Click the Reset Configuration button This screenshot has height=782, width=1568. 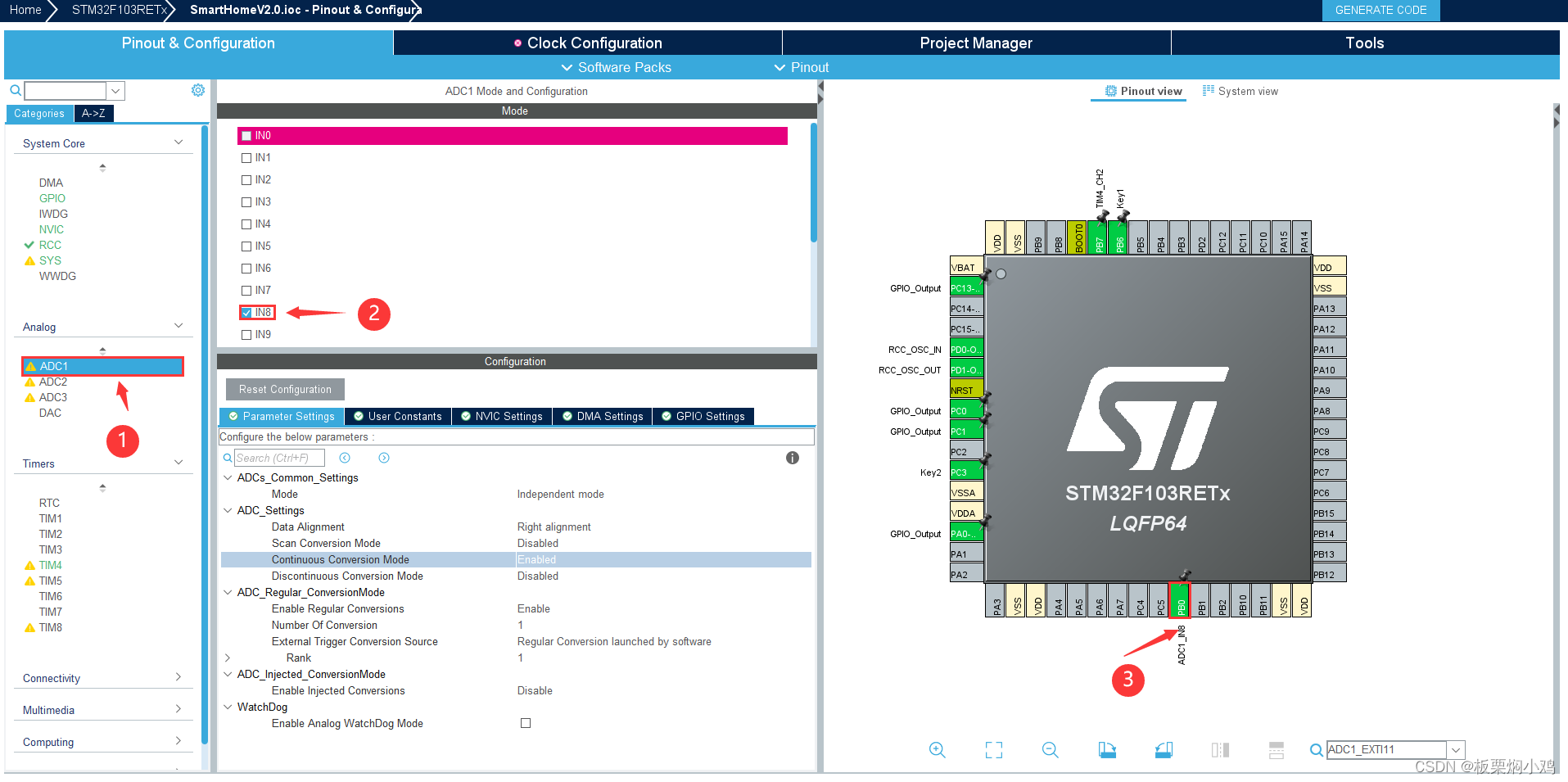[285, 389]
